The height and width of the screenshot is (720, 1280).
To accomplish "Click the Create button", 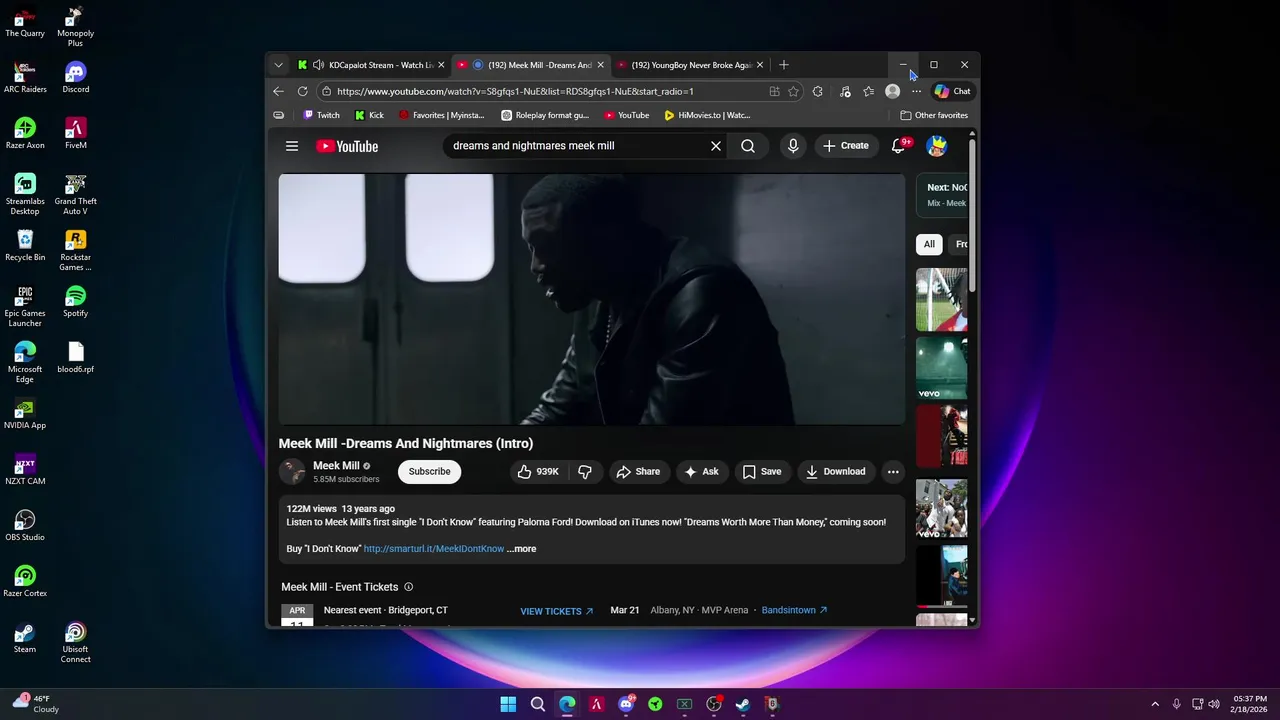I will click(x=846, y=146).
